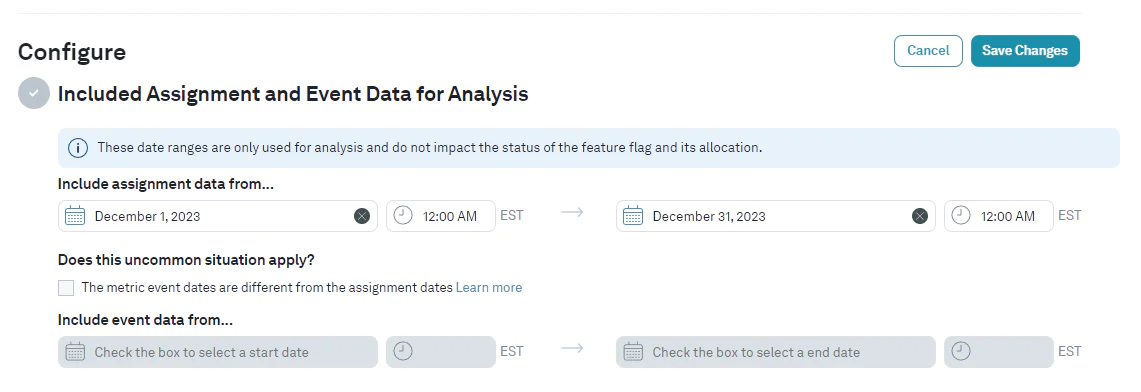Click clock icon in event end time field
Image resolution: width=1141 pixels, height=392 pixels.
961,351
